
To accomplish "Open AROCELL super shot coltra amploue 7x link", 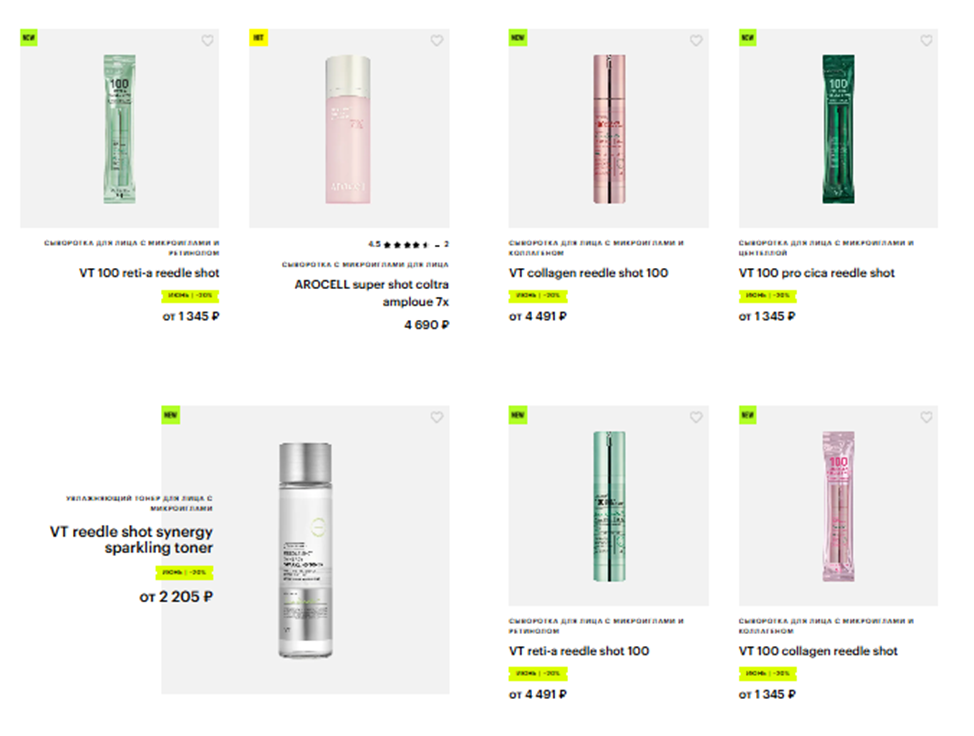I will (371, 293).
